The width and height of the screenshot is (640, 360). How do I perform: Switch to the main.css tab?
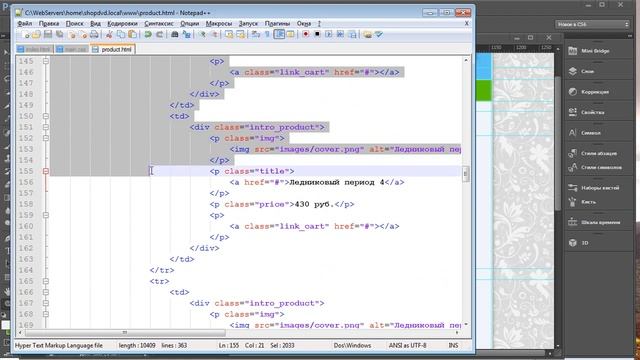[72, 49]
